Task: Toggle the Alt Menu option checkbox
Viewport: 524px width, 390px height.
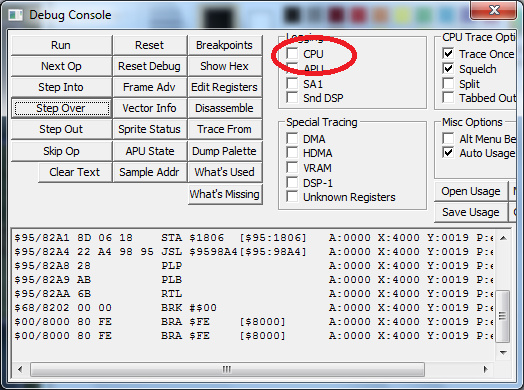Action: tap(448, 138)
